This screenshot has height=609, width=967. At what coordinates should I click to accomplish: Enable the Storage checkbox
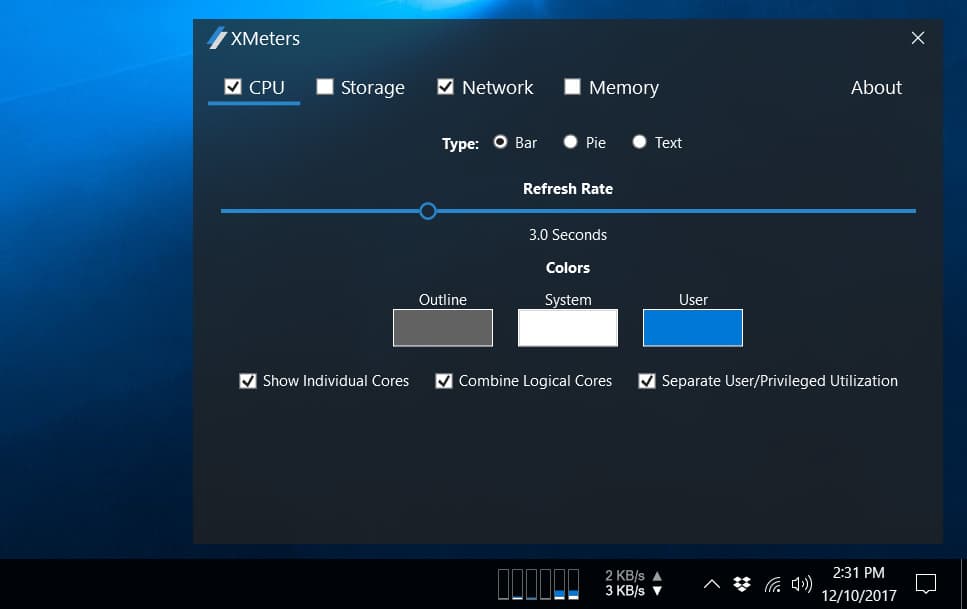325,86
